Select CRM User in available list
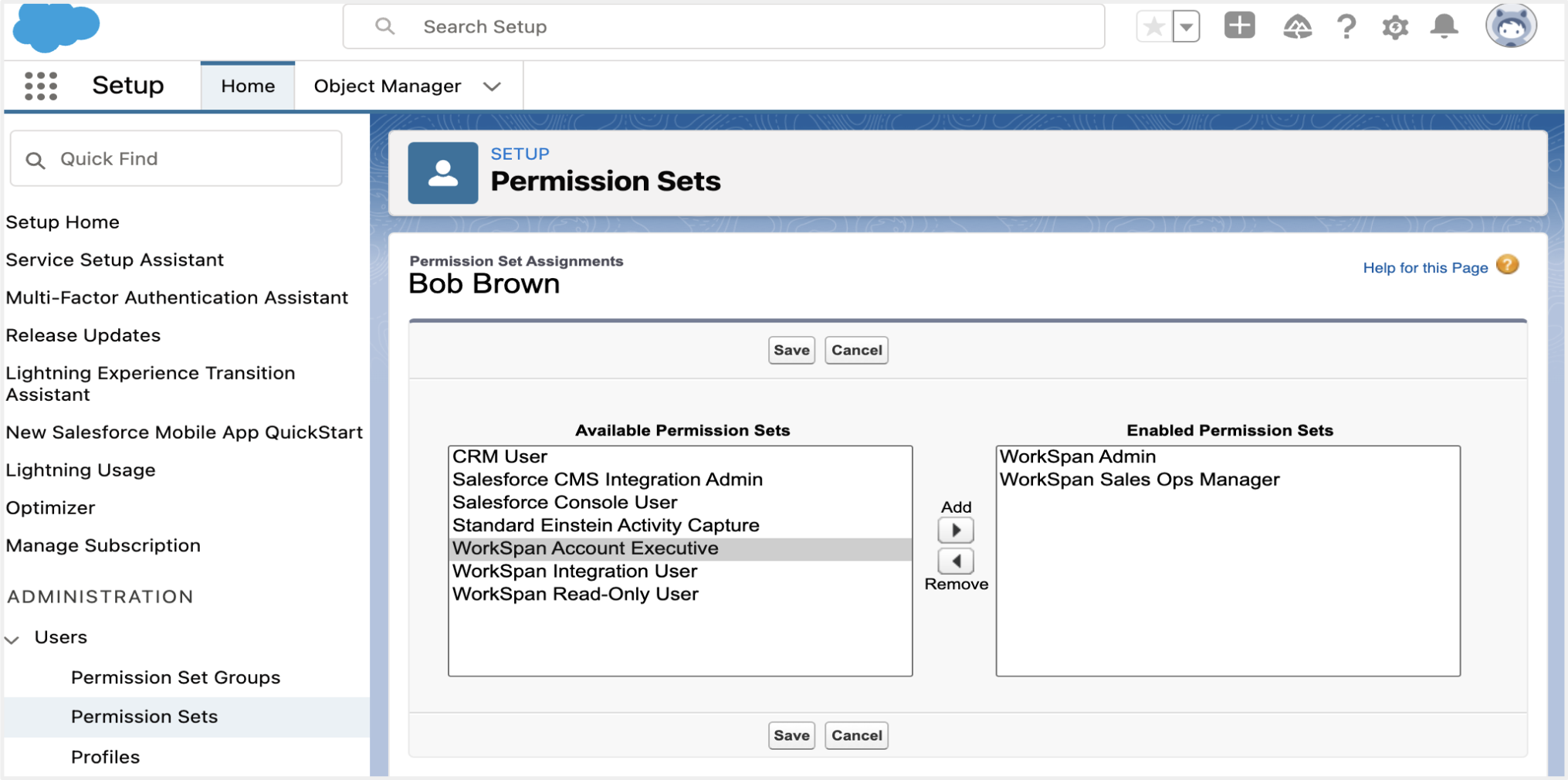Screen dimensions: 1568x780 [680, 456]
